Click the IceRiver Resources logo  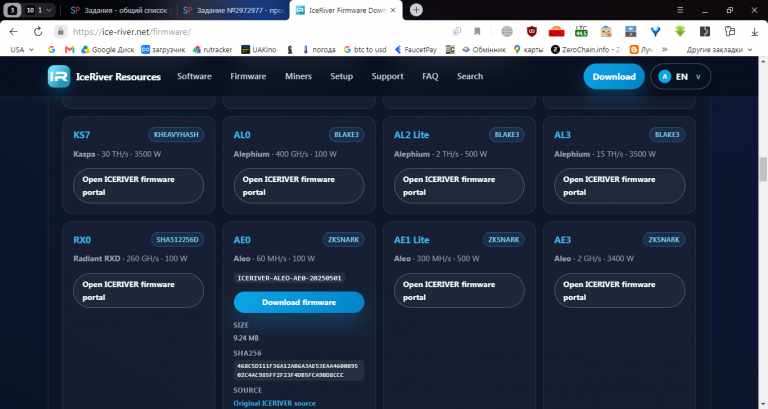pos(104,76)
